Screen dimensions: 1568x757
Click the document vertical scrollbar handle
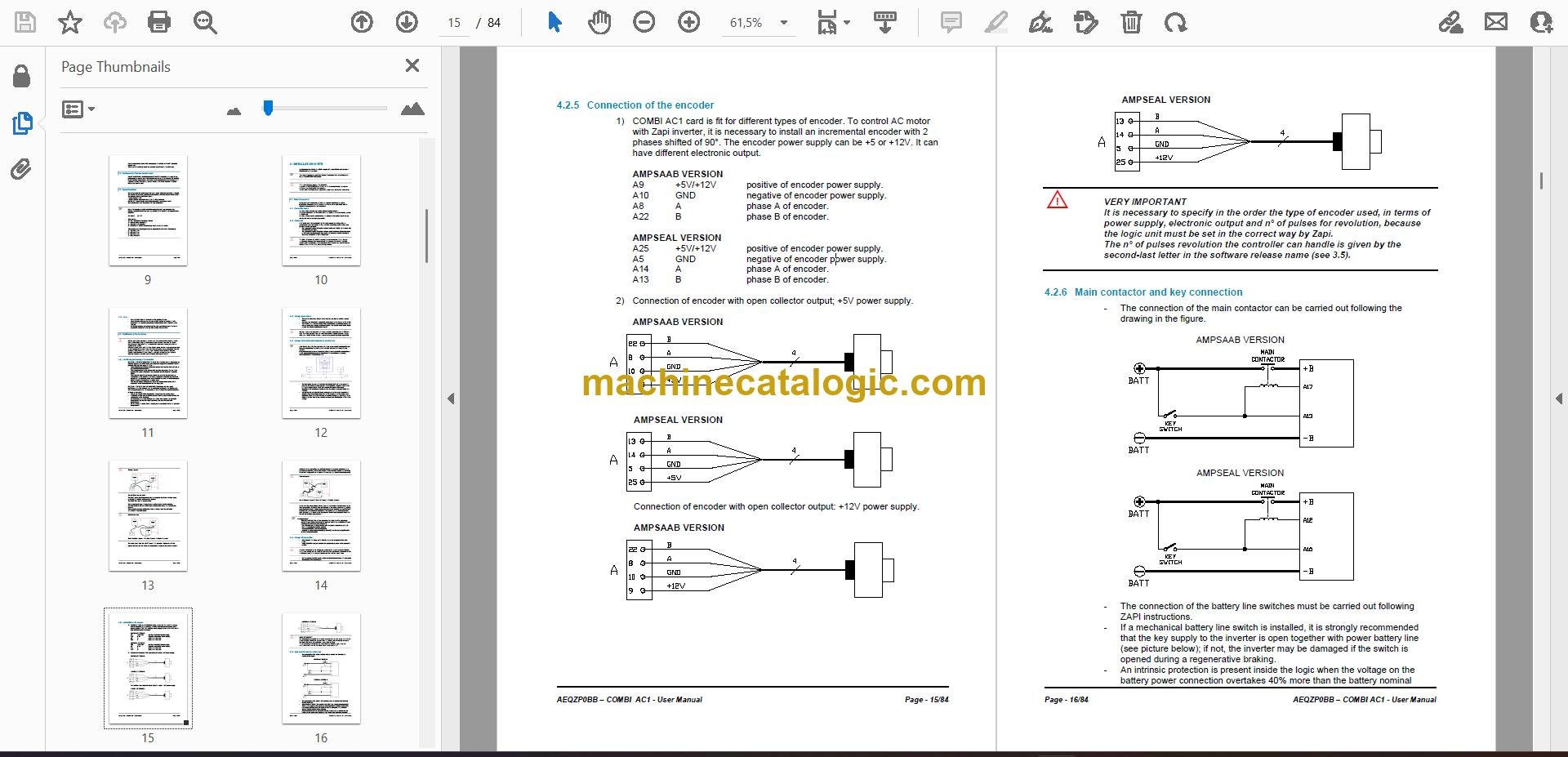coord(1541,180)
